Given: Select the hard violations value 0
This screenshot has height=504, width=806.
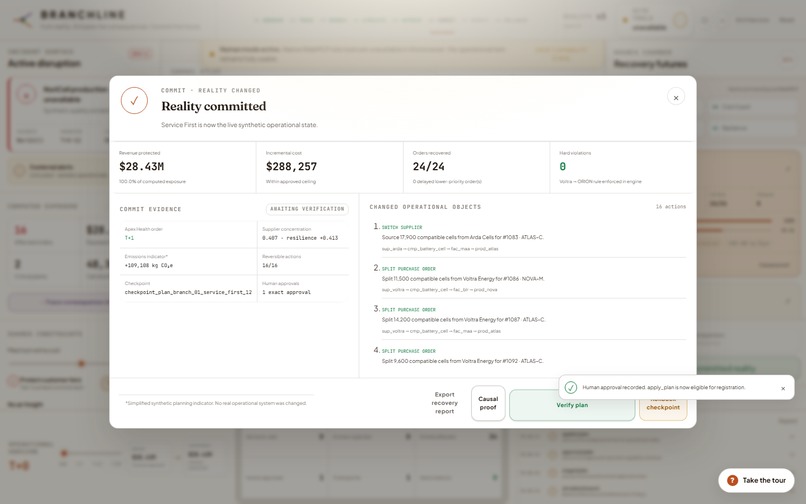Looking at the screenshot, I should click(562, 167).
